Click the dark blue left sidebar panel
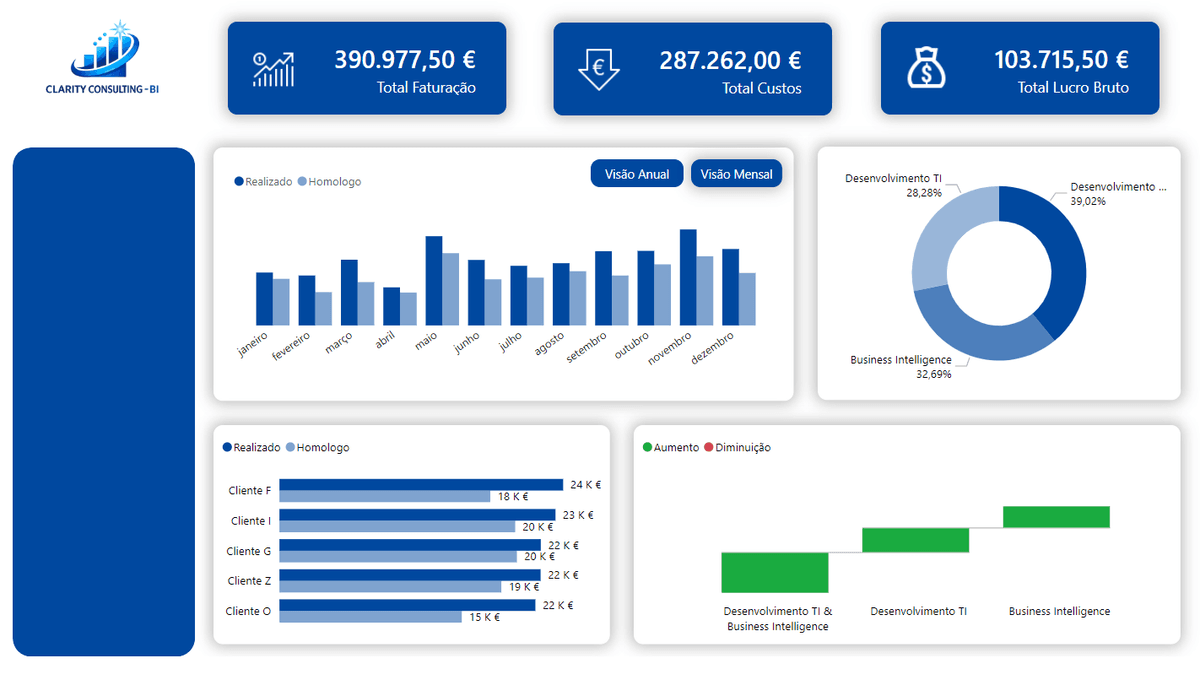 pos(104,400)
